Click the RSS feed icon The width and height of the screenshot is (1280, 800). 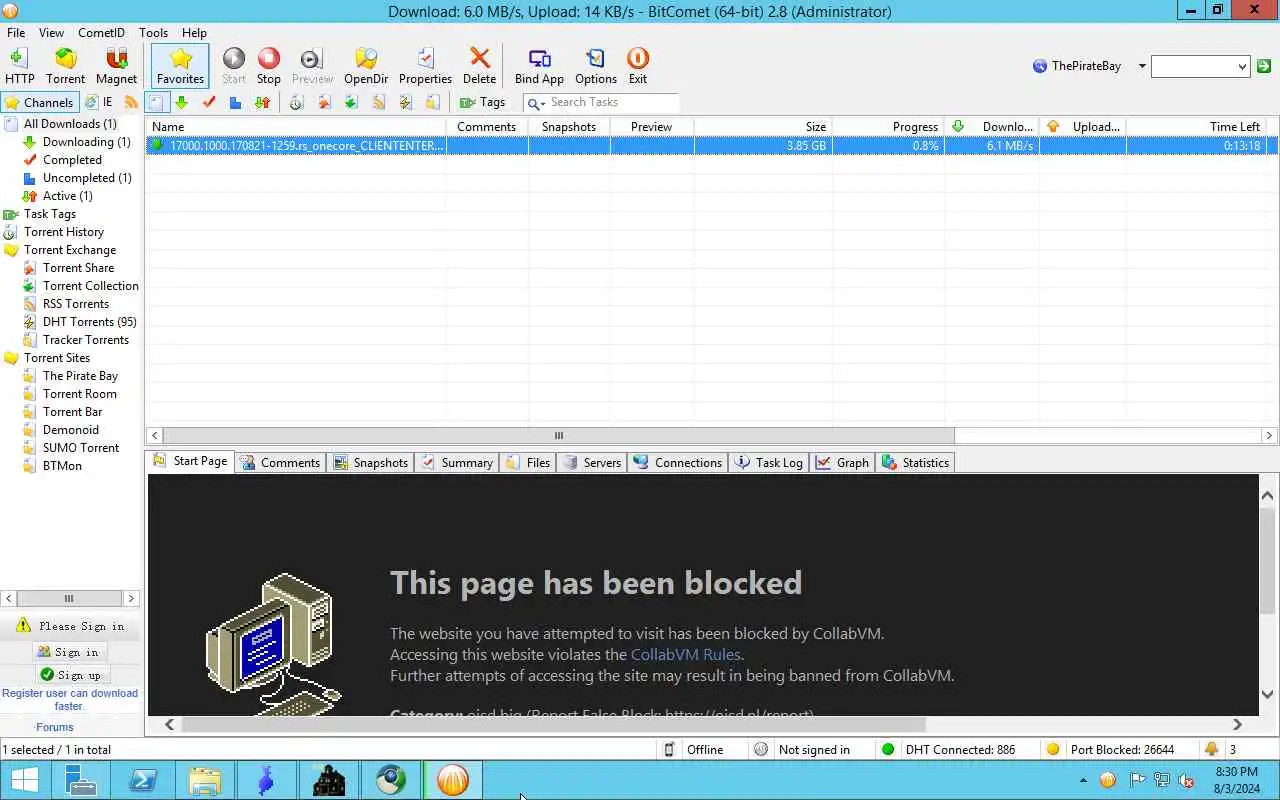[131, 102]
